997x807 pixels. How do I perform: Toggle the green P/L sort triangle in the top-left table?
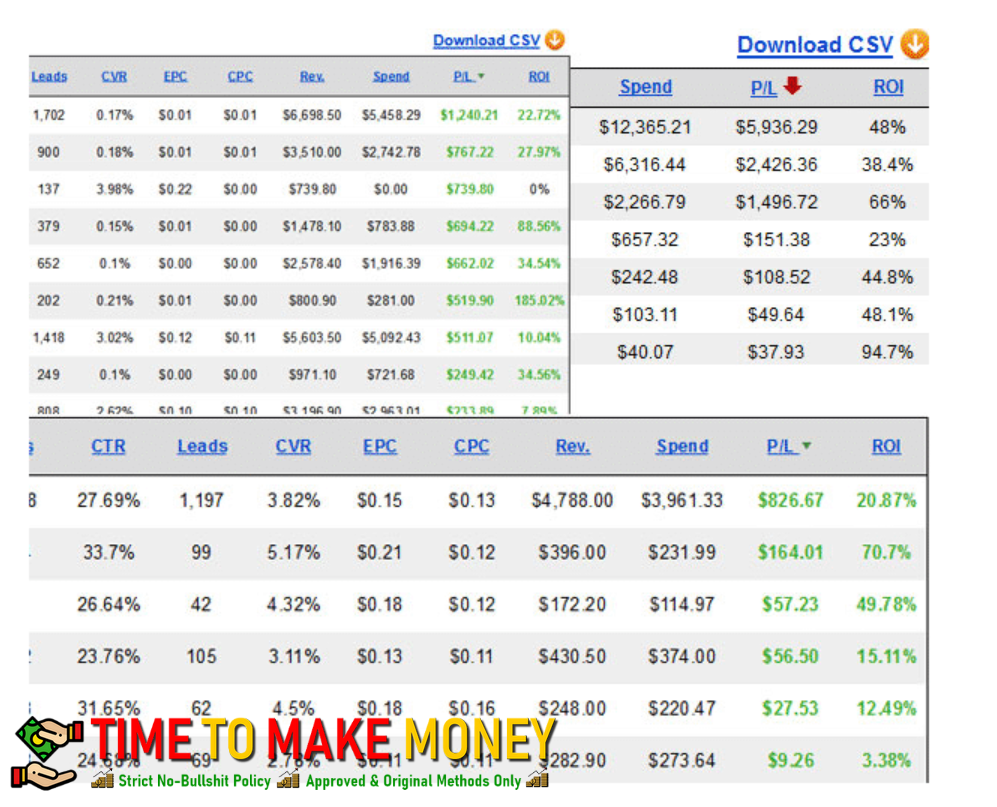pyautogui.click(x=481, y=77)
